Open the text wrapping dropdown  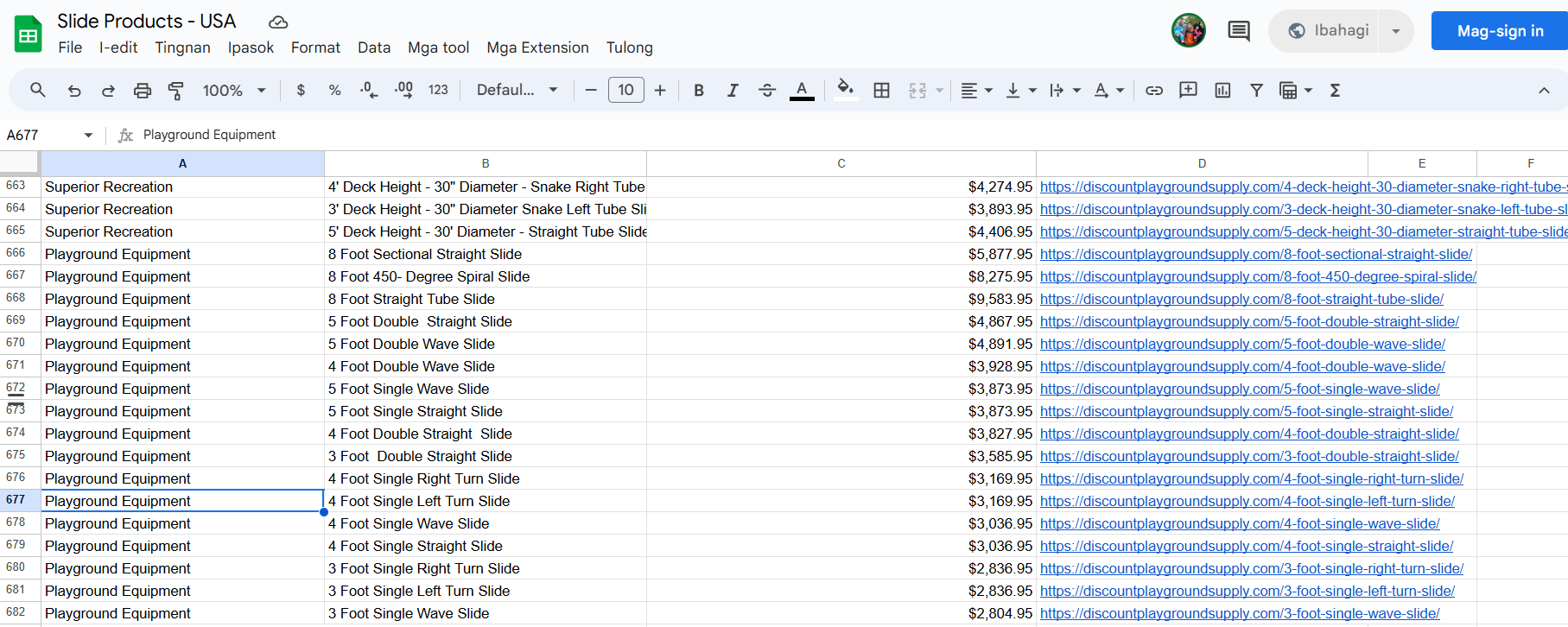tap(1064, 90)
